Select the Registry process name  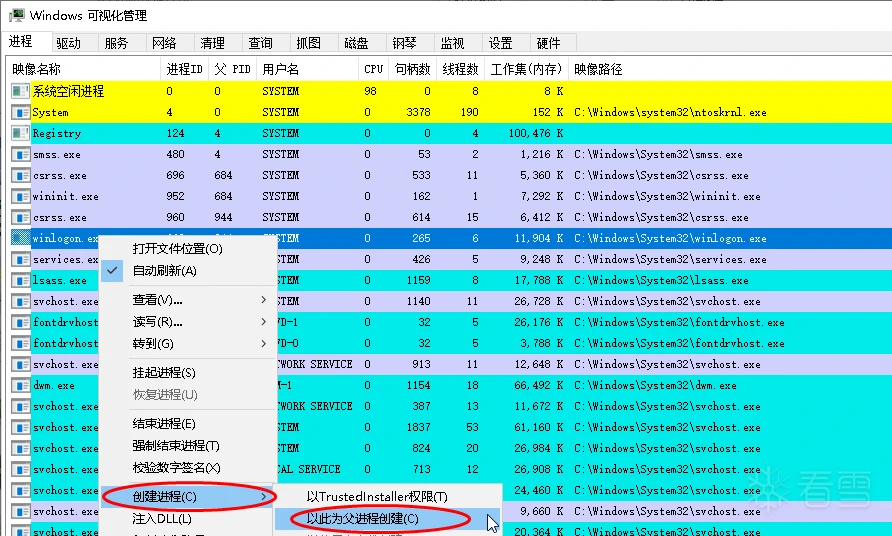pyautogui.click(x=56, y=134)
